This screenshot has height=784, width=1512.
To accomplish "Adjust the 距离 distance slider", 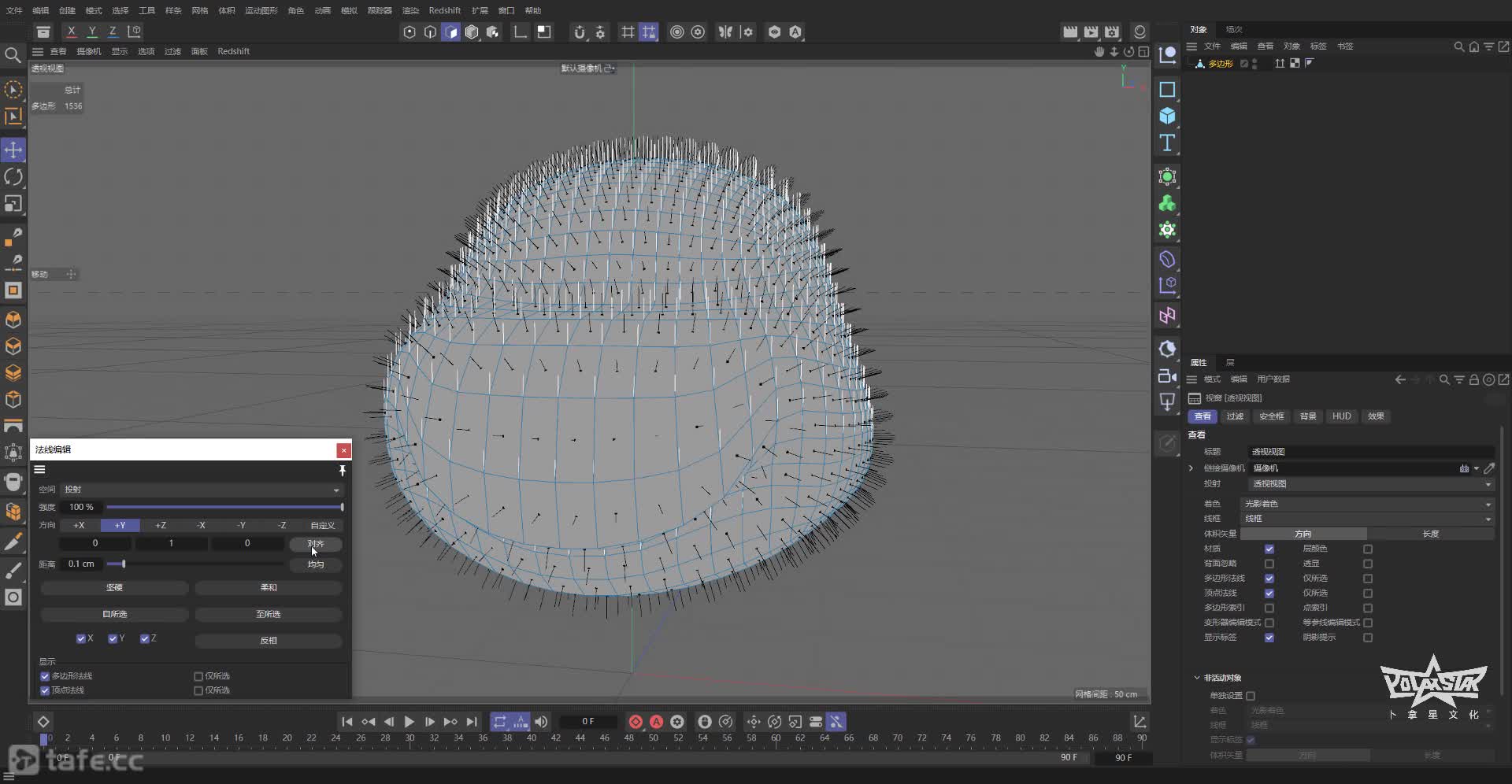I will tap(195, 564).
